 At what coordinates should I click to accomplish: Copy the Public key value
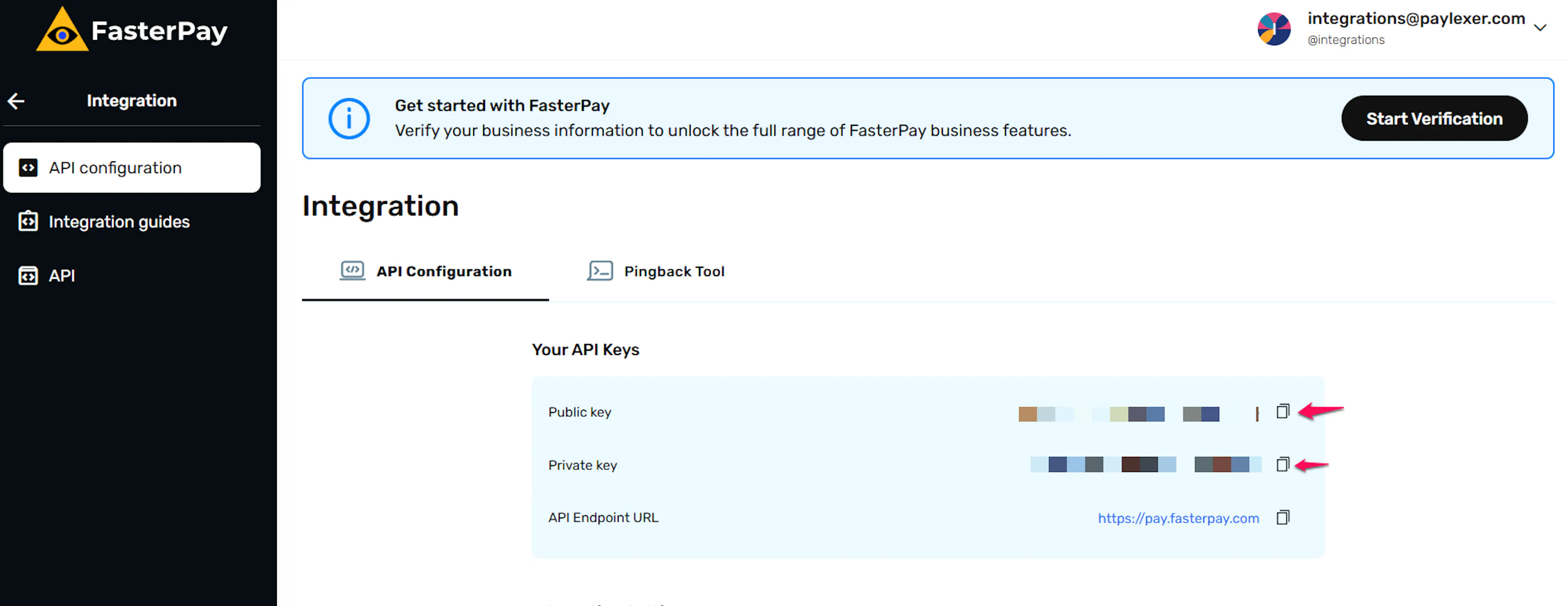(x=1283, y=412)
